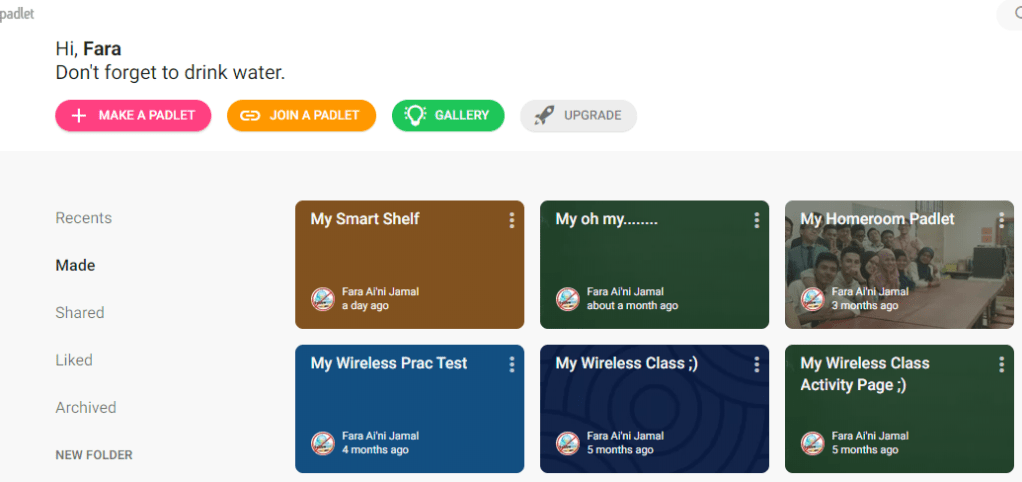The width and height of the screenshot is (1022, 482).
Task: Go to the Liked padlets list
Action: coord(74,360)
